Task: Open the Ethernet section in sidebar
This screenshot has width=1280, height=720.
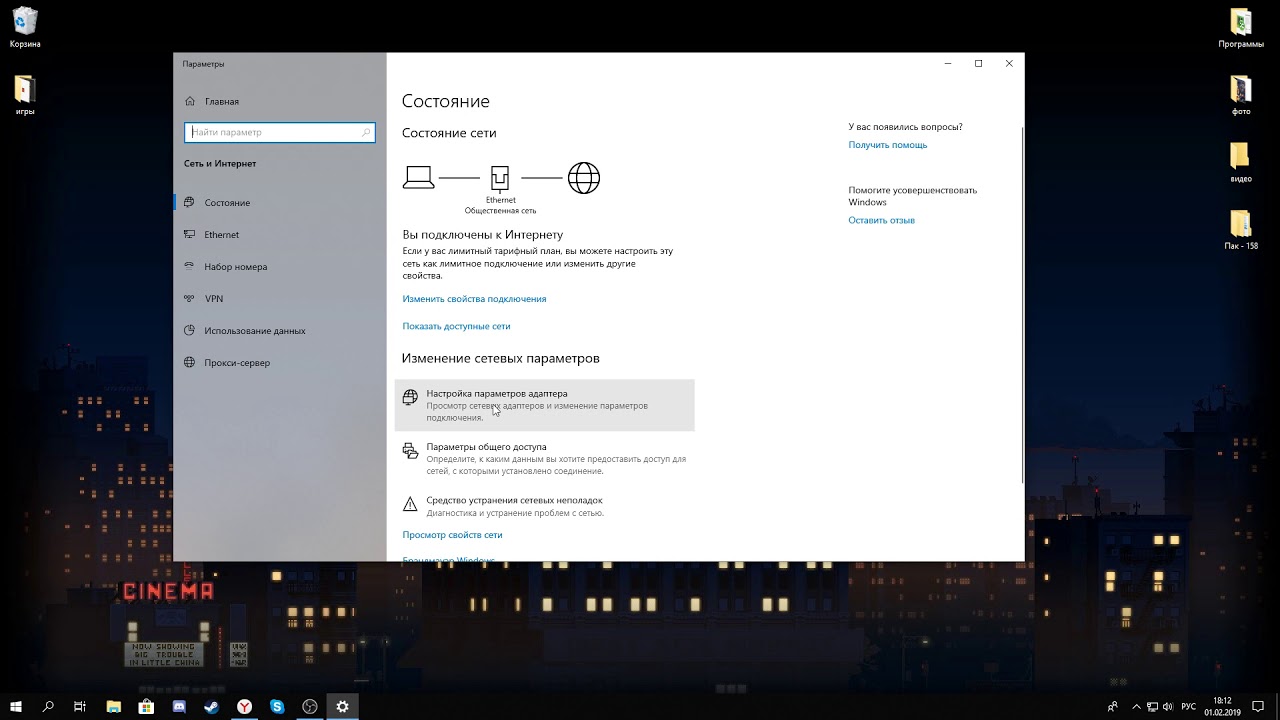Action: (x=279, y=234)
